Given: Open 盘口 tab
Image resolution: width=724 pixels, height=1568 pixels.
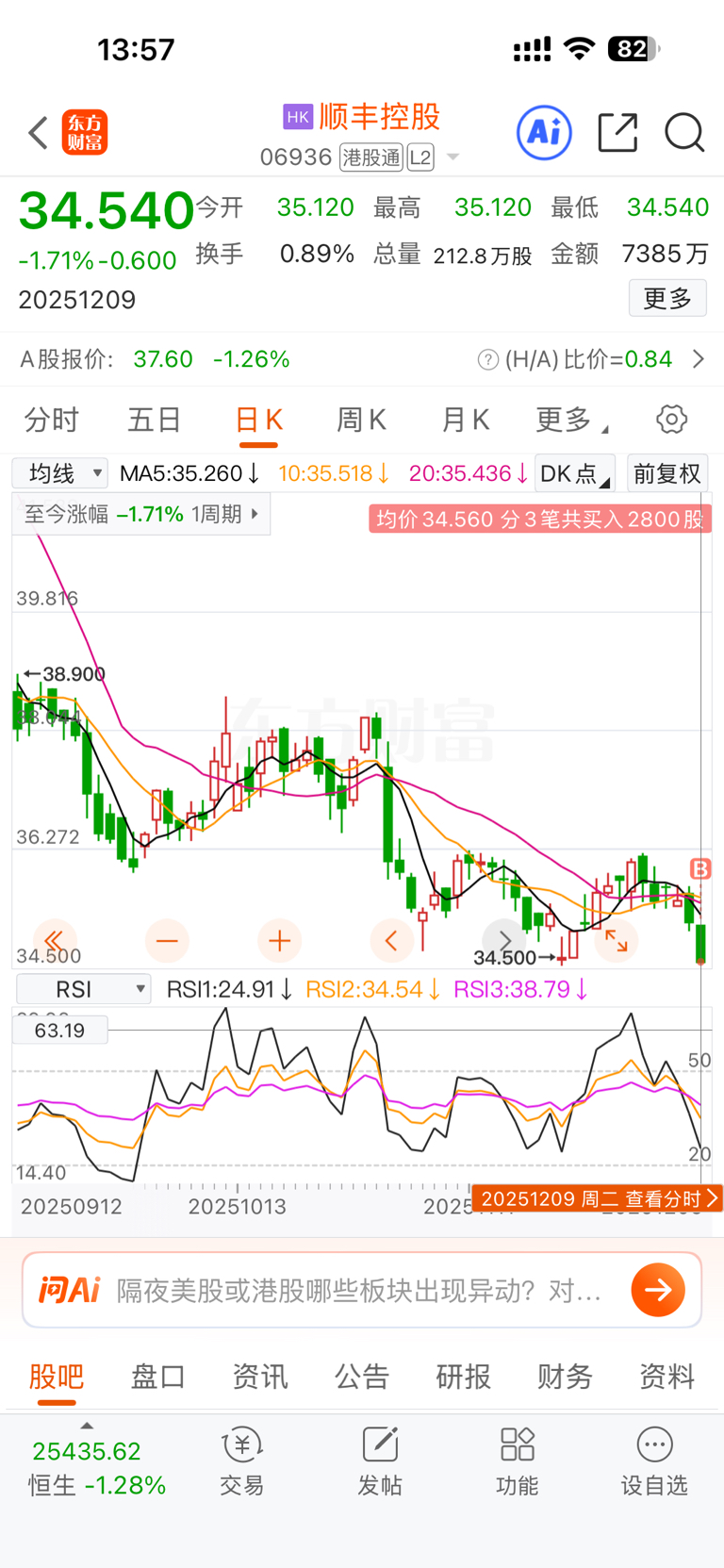Looking at the screenshot, I should 158,1378.
